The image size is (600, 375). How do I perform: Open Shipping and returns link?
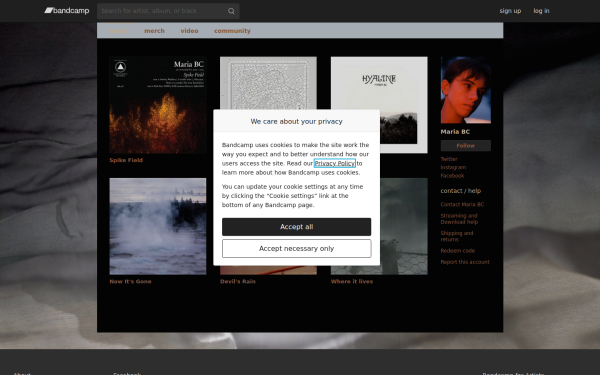[x=457, y=236]
